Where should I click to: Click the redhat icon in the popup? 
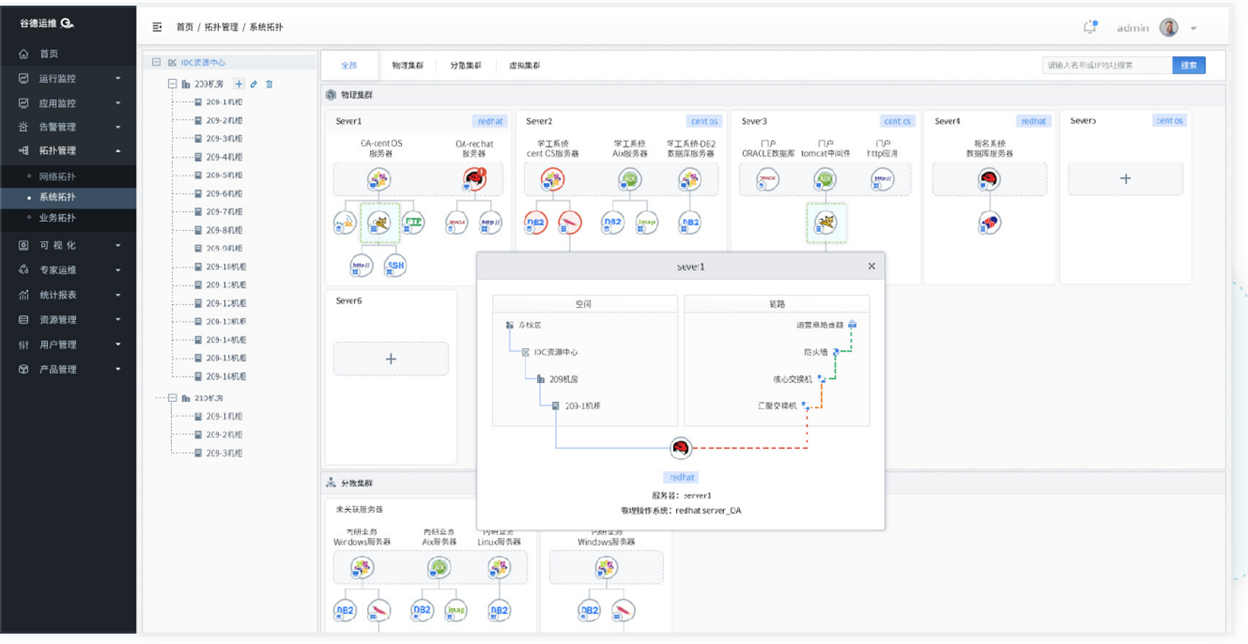point(681,447)
